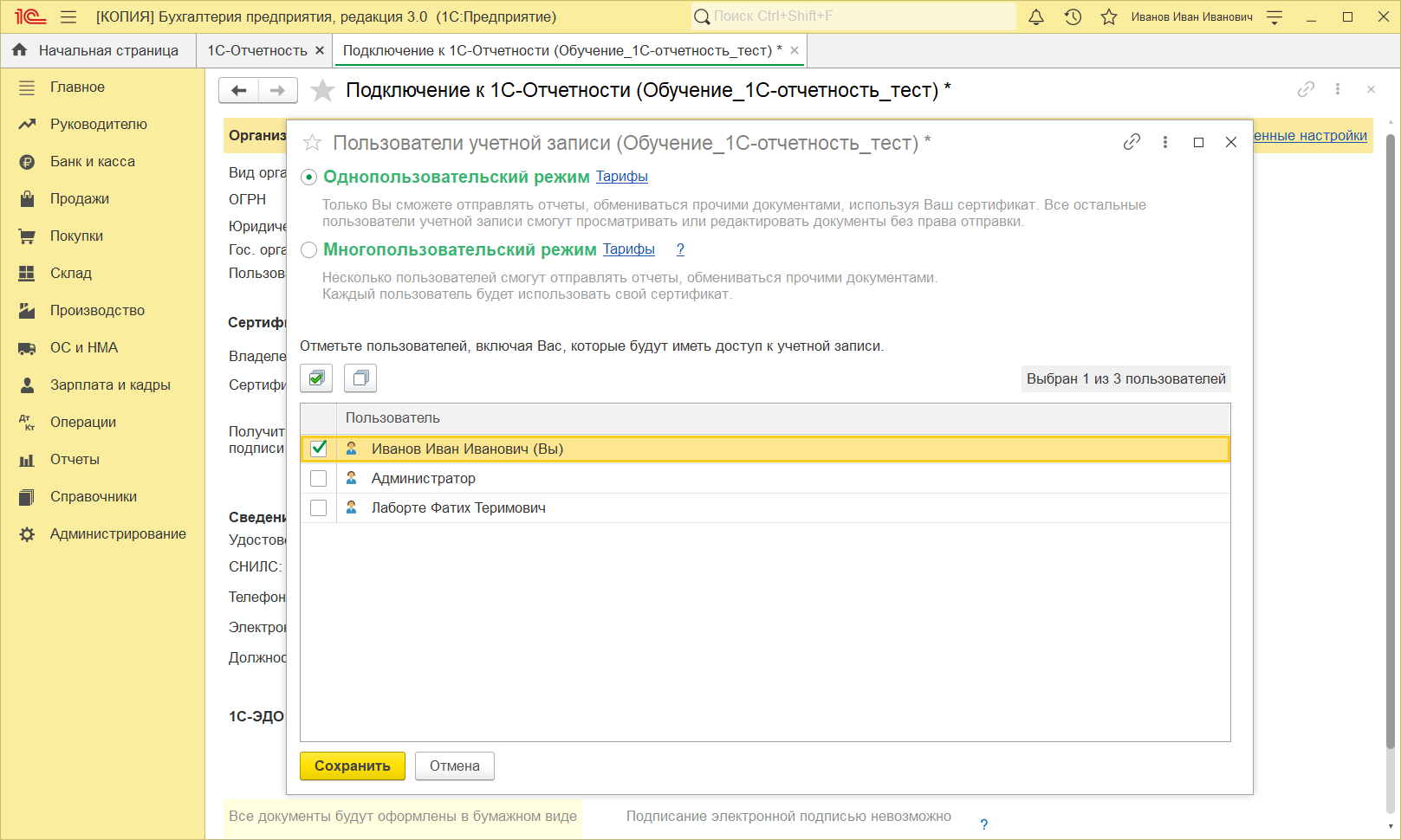The image size is (1401, 840).
Task: Open the Покупки section
Action: coord(76,236)
